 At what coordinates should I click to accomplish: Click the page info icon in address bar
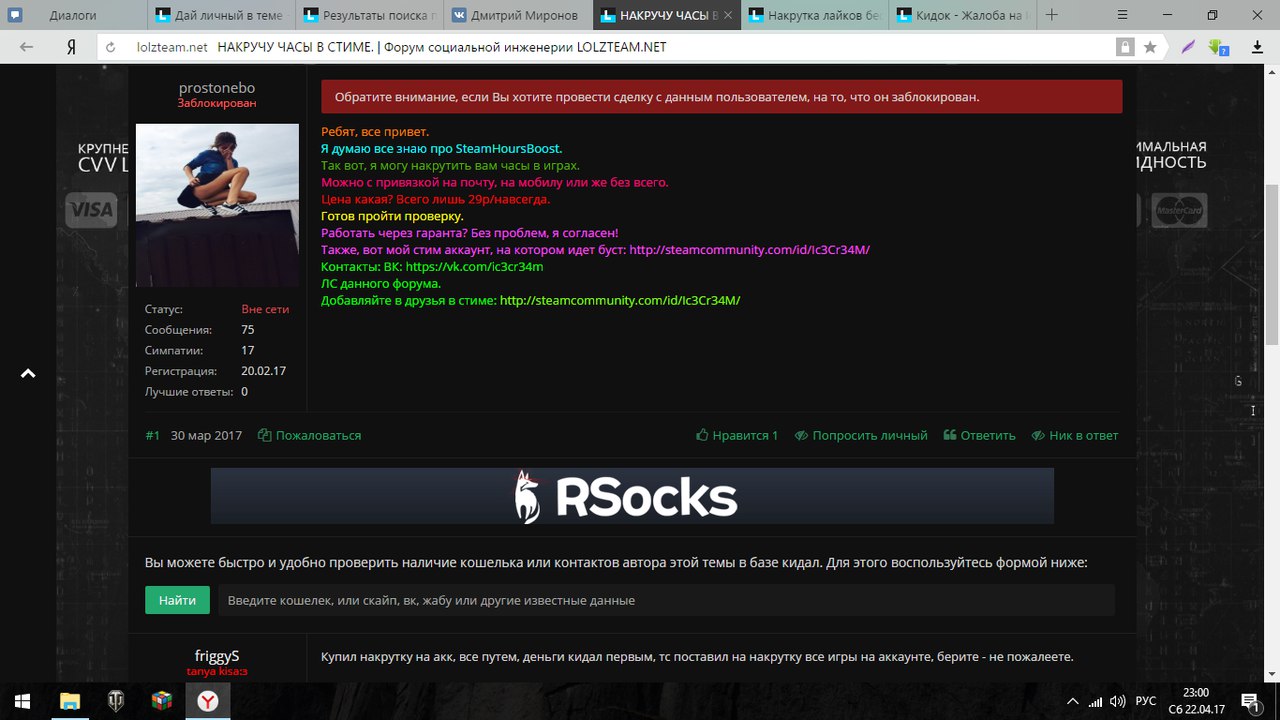point(112,47)
